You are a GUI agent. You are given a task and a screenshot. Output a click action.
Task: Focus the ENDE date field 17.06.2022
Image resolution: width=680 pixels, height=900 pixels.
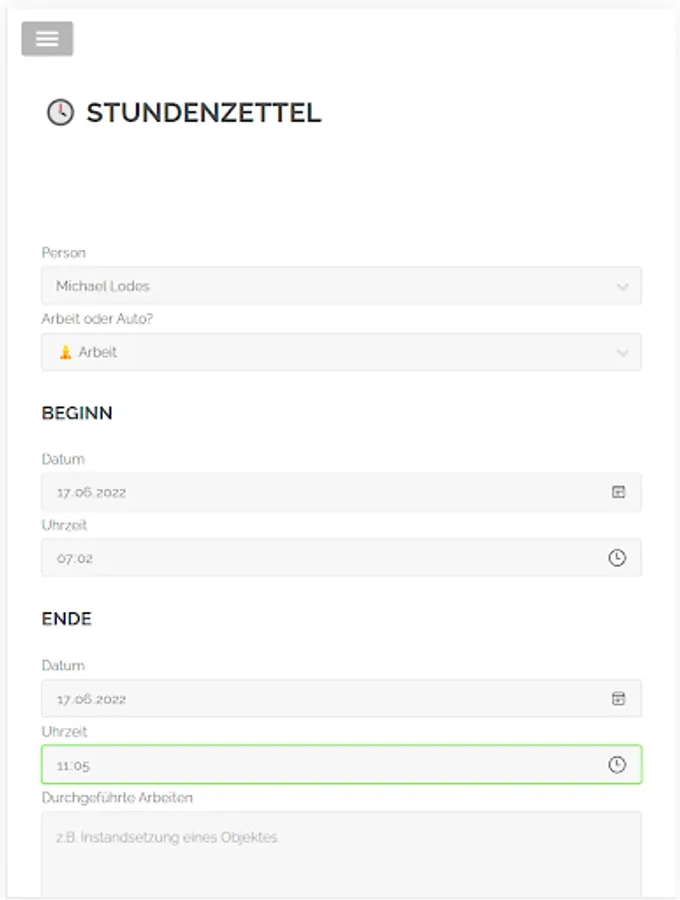click(300, 698)
